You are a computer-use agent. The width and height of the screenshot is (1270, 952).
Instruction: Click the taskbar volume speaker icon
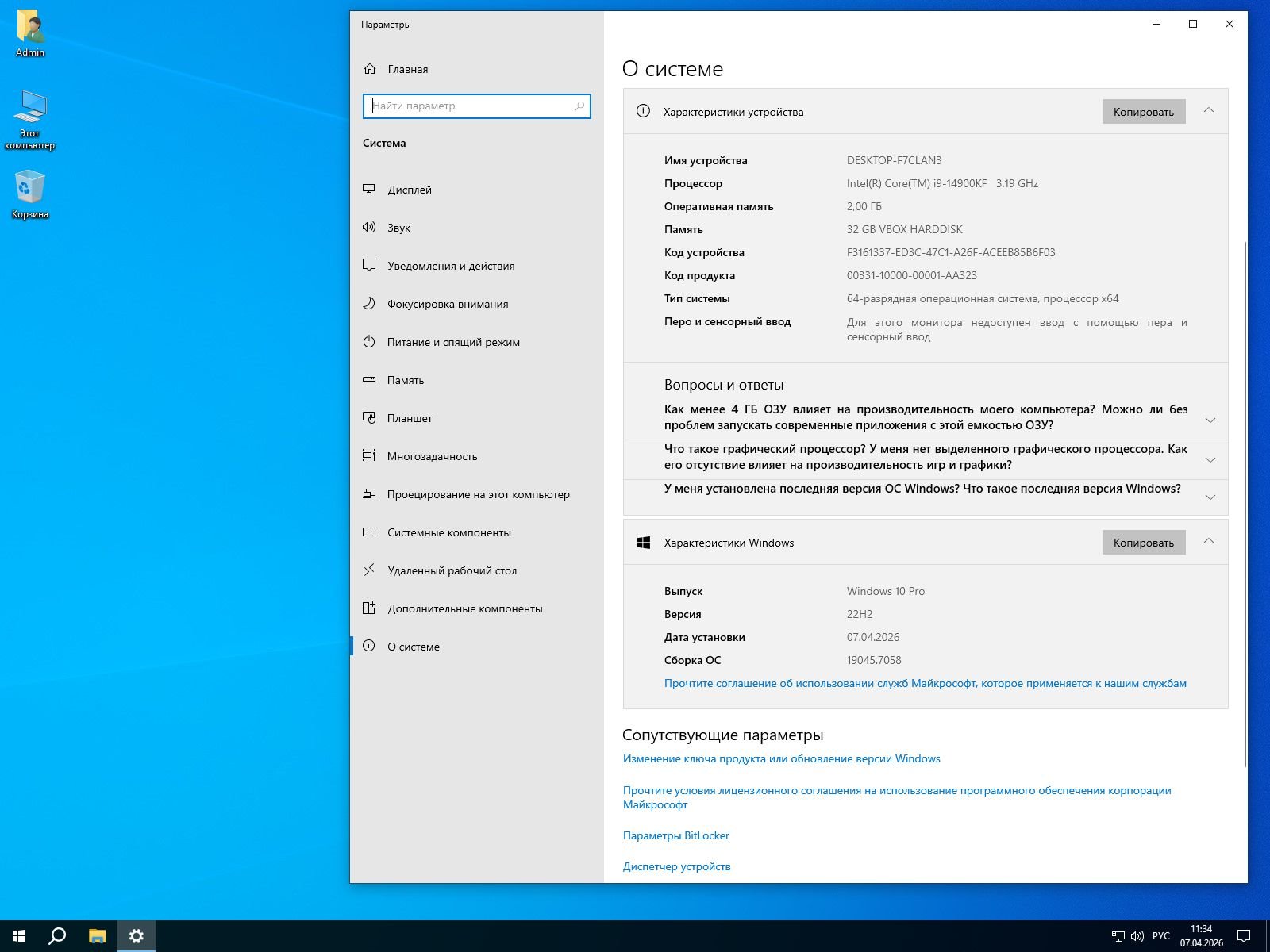coord(1137,936)
